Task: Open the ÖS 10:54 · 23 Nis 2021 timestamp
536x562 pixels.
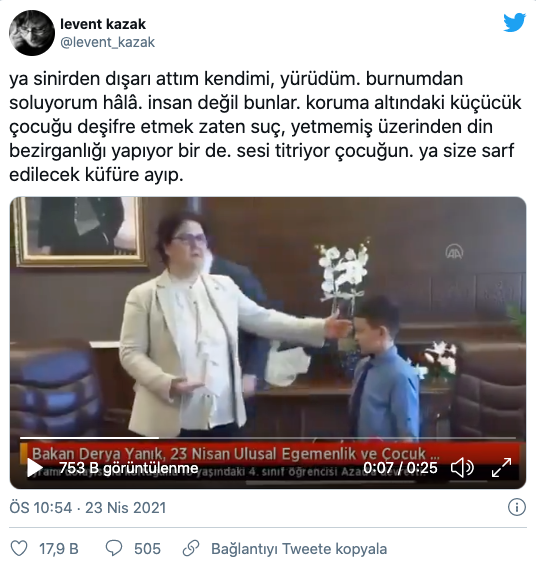Action: pos(87,508)
